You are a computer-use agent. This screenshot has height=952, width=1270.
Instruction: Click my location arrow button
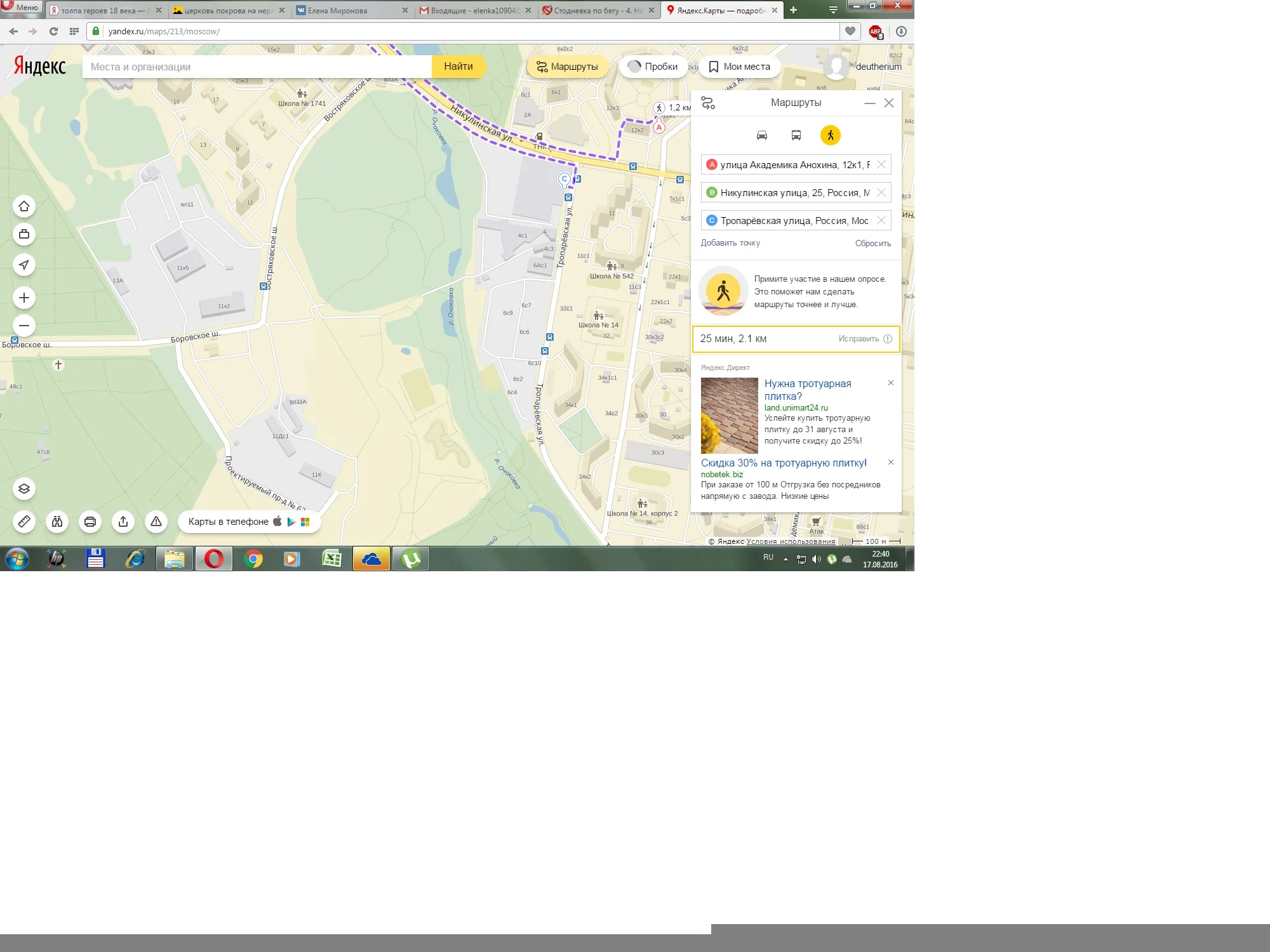pyautogui.click(x=24, y=265)
